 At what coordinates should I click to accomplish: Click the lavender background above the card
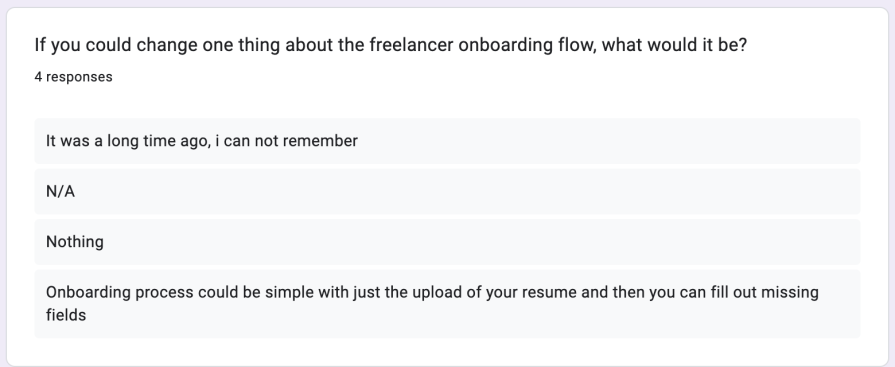click(447, 3)
